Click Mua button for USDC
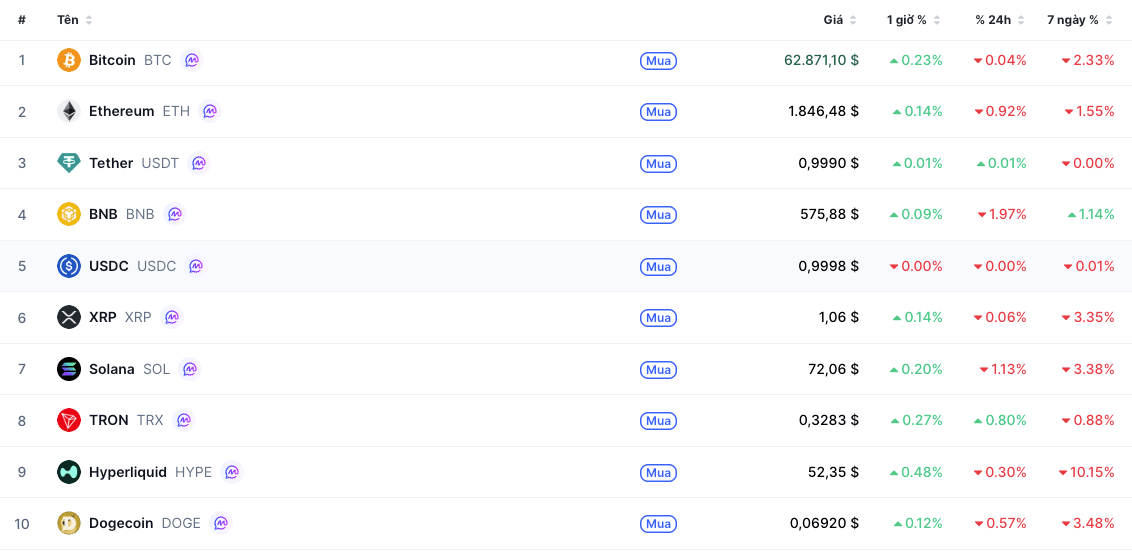1132x551 pixels. point(658,266)
